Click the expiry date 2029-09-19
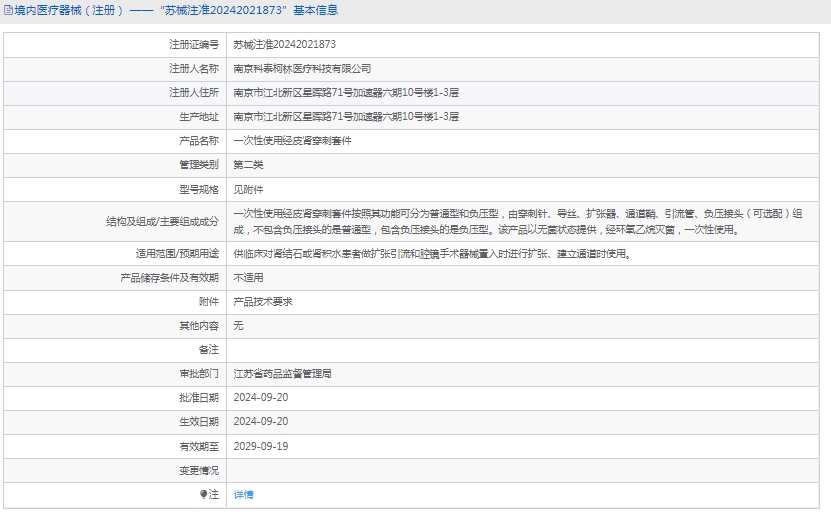Viewport: 831px width, 512px height. (x=260, y=446)
